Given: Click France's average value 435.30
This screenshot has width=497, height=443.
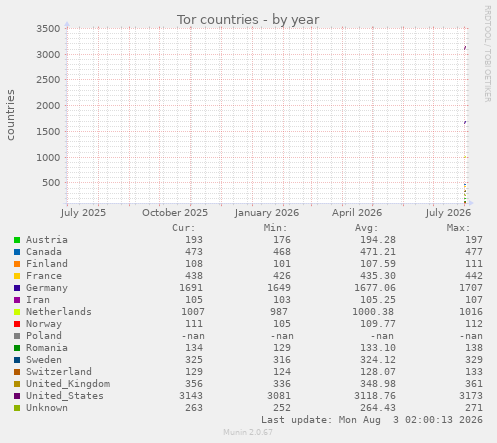Looking at the screenshot, I should pos(378,276).
